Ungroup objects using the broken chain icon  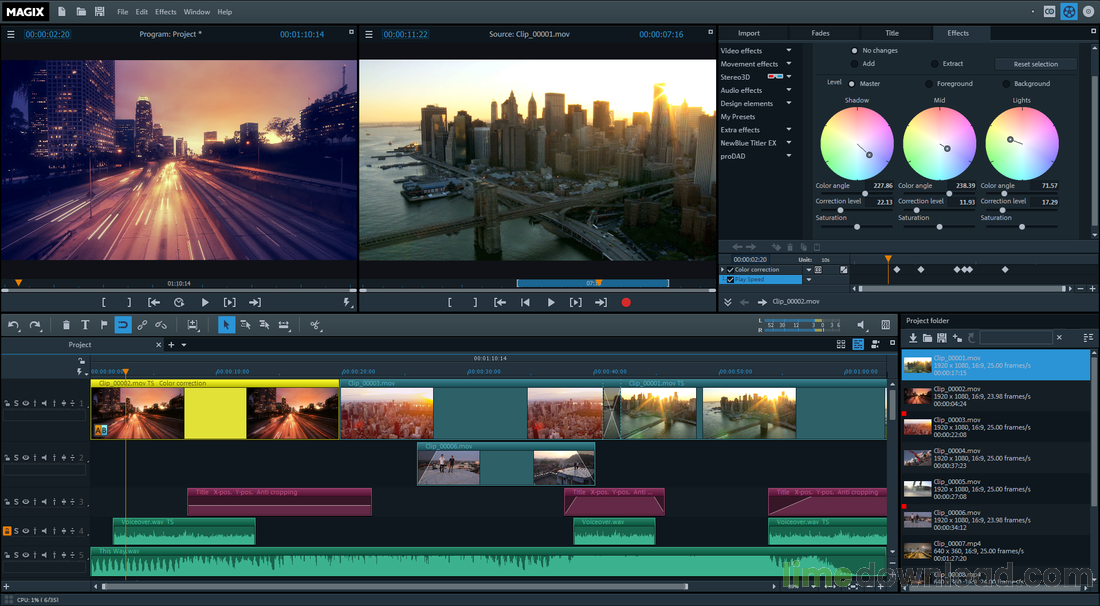pyautogui.click(x=160, y=324)
